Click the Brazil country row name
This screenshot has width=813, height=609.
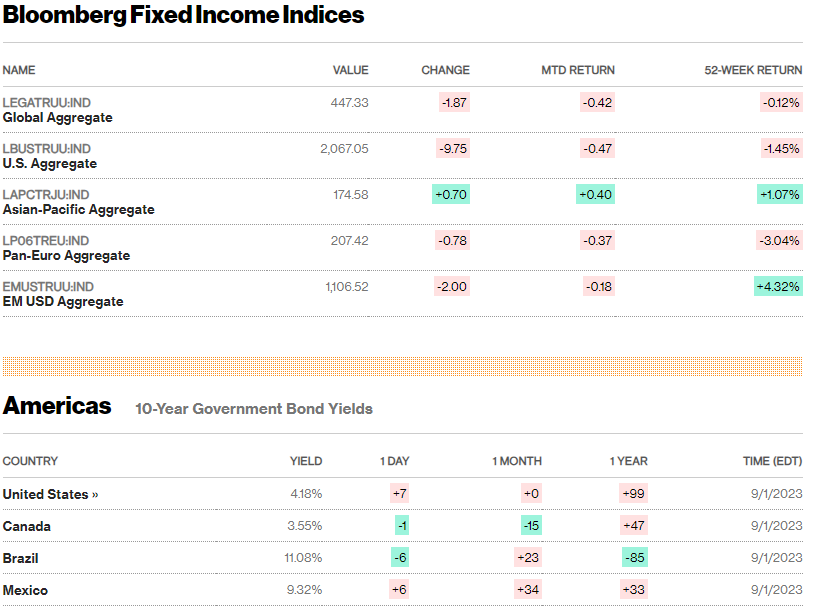(x=20, y=559)
